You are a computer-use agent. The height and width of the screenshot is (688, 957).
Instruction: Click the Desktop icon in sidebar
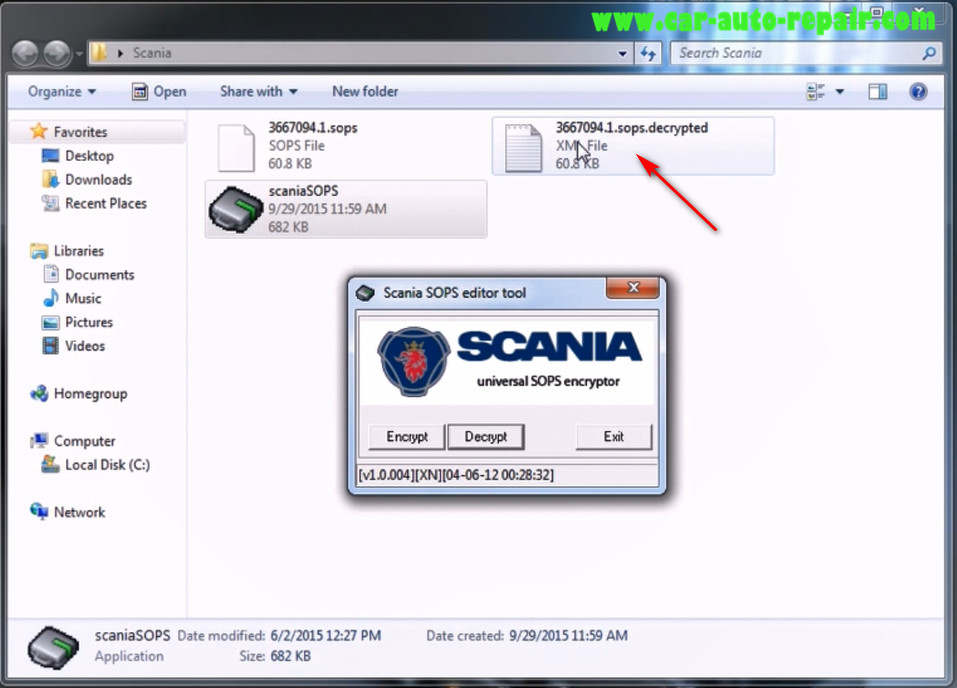click(x=50, y=156)
